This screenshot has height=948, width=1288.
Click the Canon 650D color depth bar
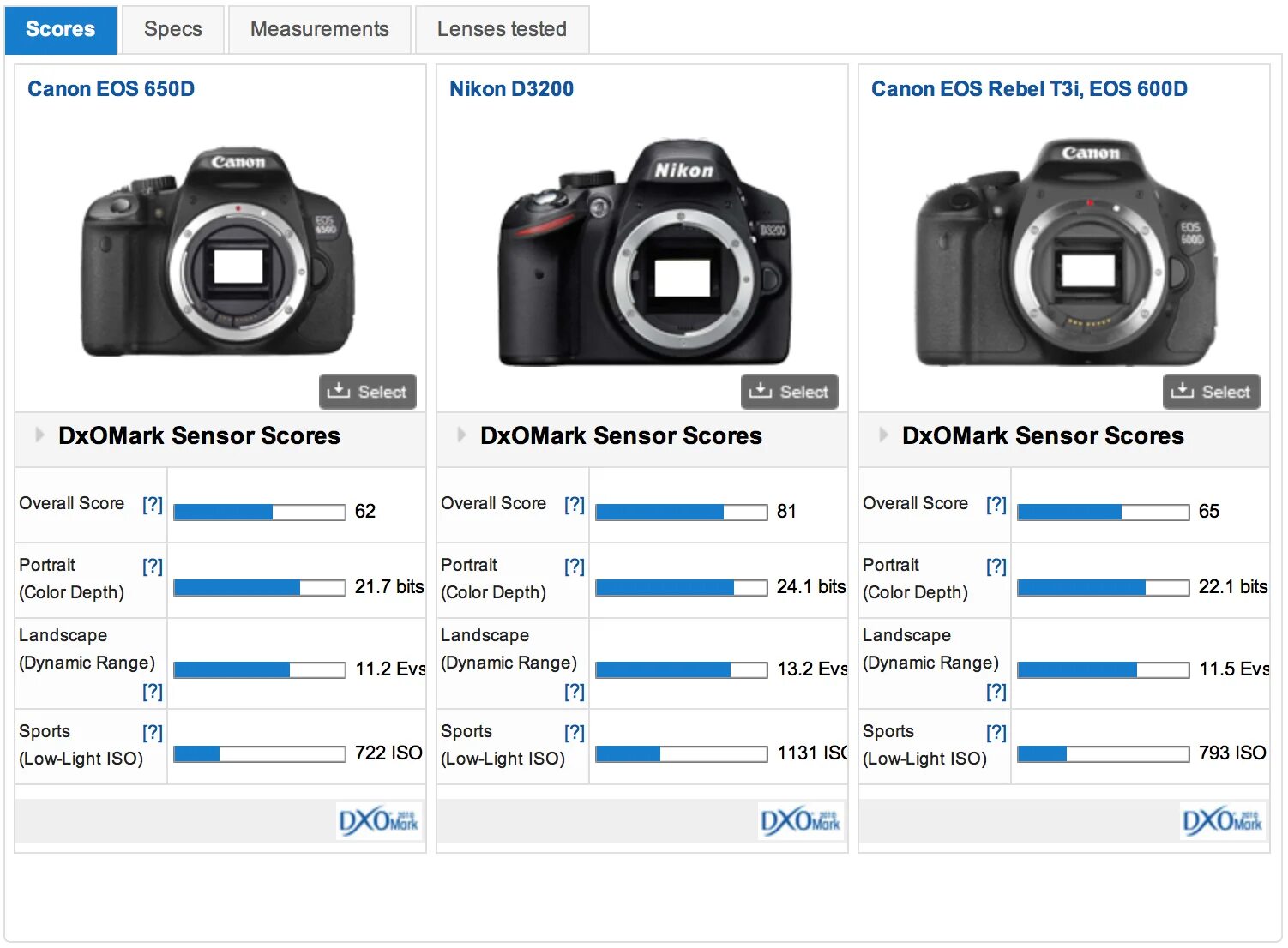tap(260, 588)
